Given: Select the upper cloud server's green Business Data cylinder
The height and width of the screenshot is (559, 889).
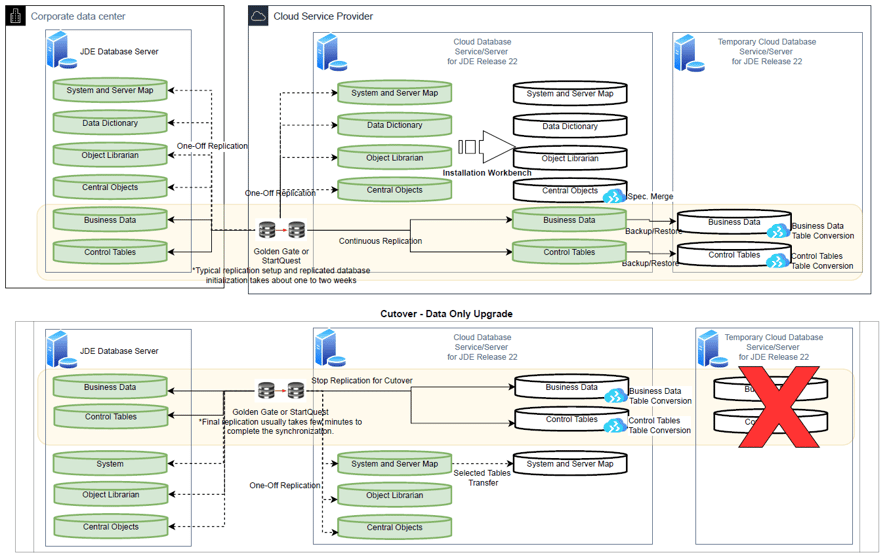Looking at the screenshot, I should pos(569,220).
